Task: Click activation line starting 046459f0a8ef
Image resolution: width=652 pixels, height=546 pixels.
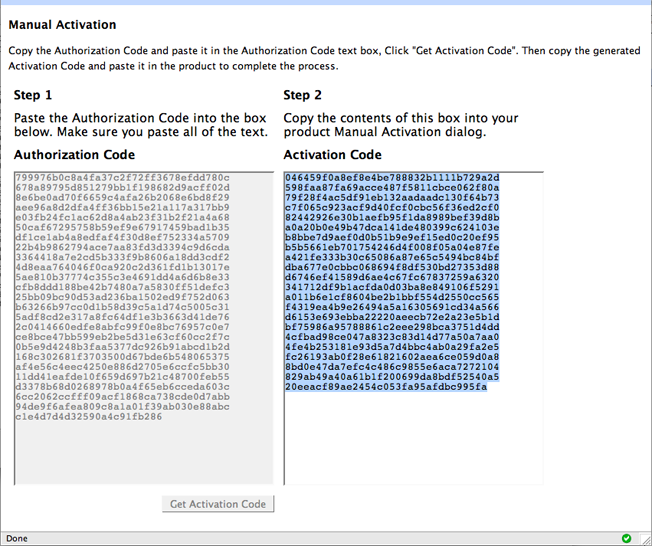Action: point(392,178)
